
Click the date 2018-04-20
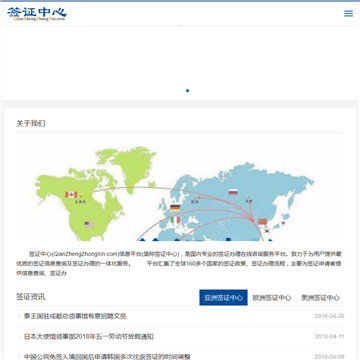coord(329,316)
